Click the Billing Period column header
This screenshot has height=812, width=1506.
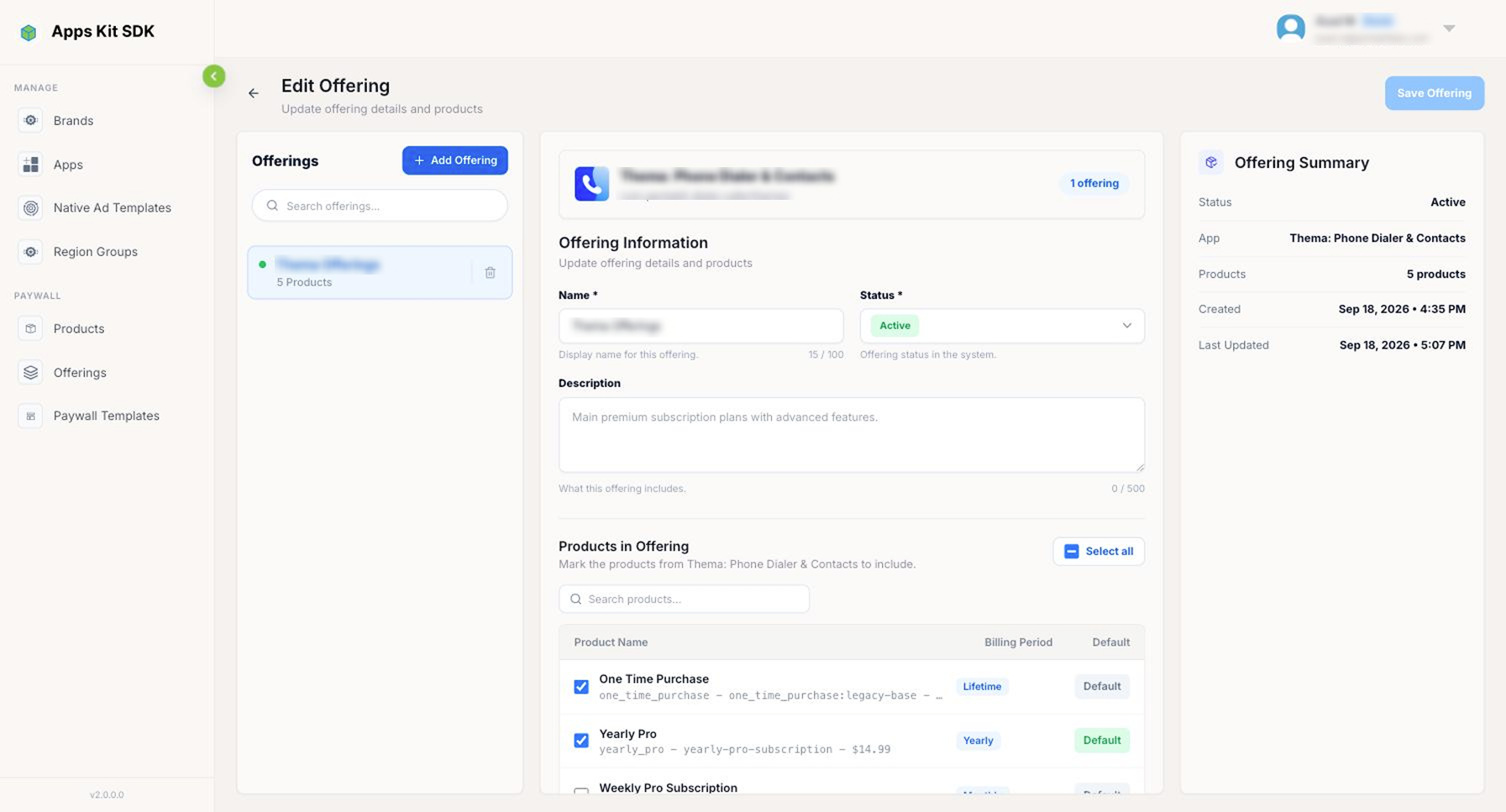(x=1018, y=642)
